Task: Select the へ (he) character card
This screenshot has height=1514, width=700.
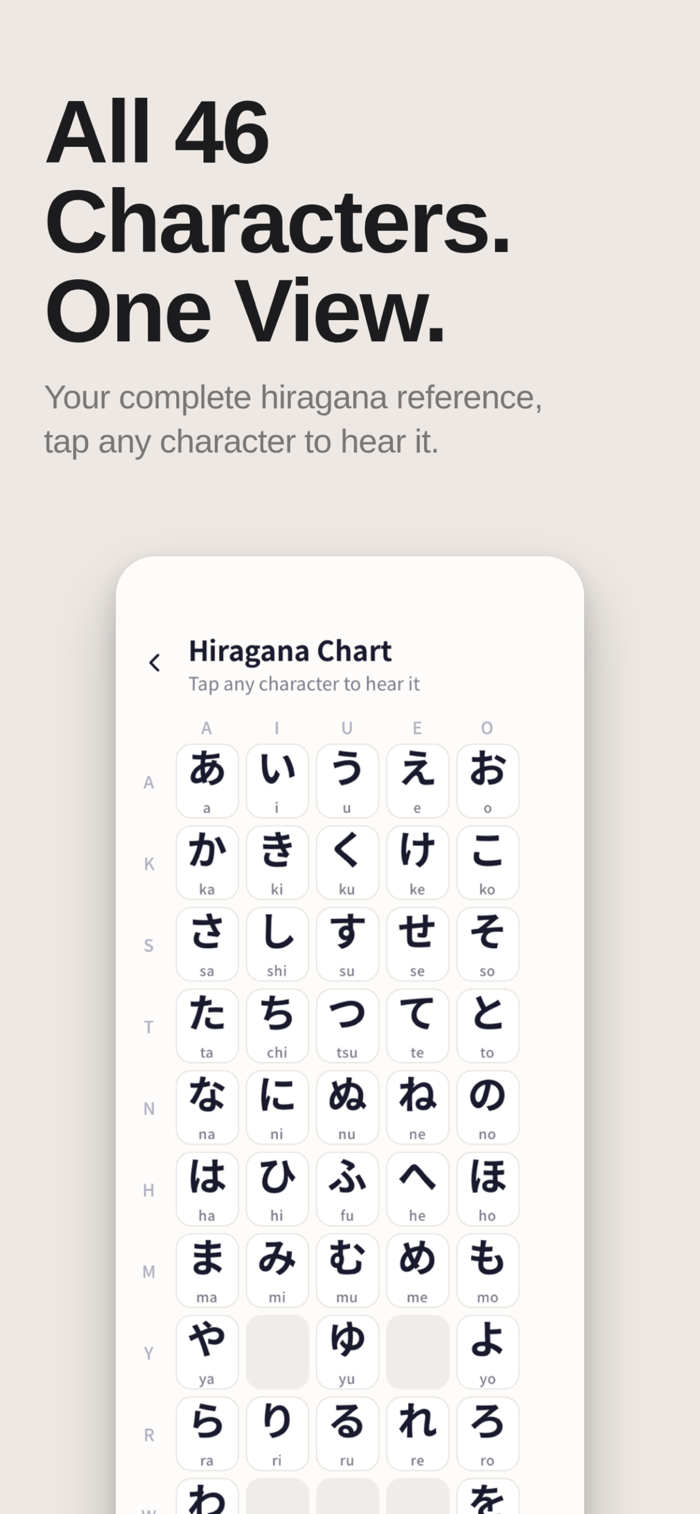Action: 417,1189
